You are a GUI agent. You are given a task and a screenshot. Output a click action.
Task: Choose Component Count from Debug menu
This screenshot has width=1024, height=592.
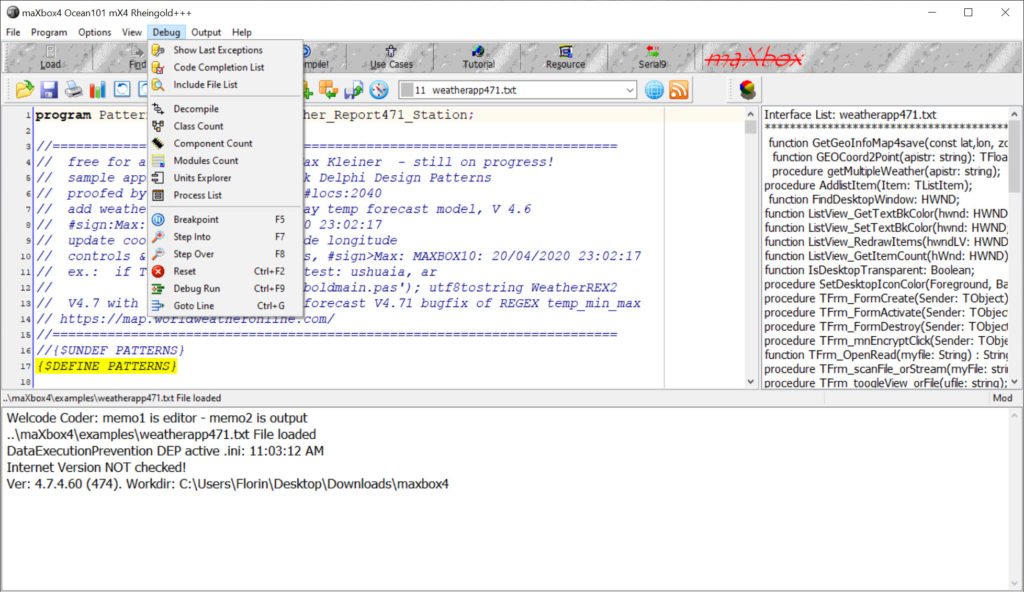(x=225, y=143)
